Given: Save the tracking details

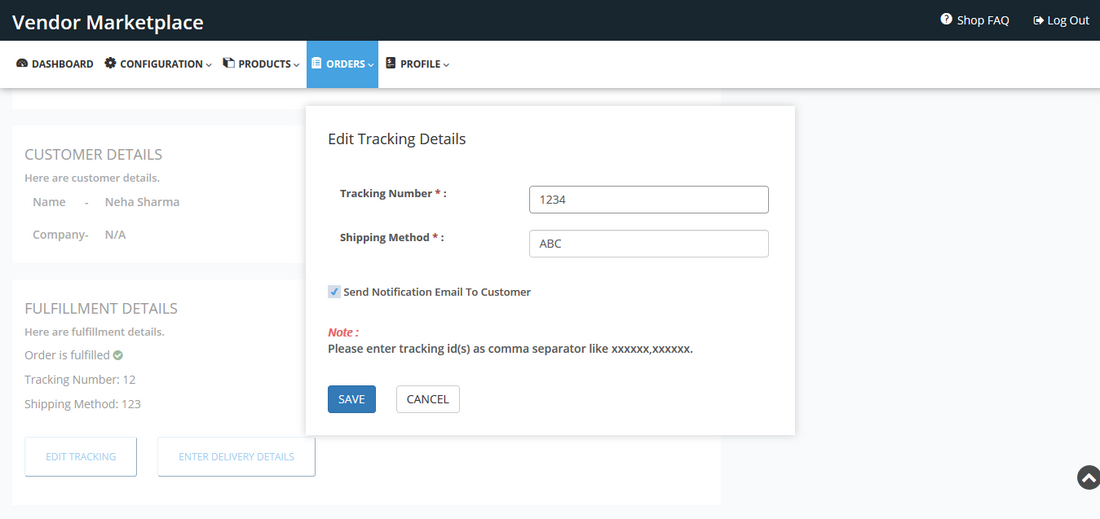Looking at the screenshot, I should coord(351,399).
